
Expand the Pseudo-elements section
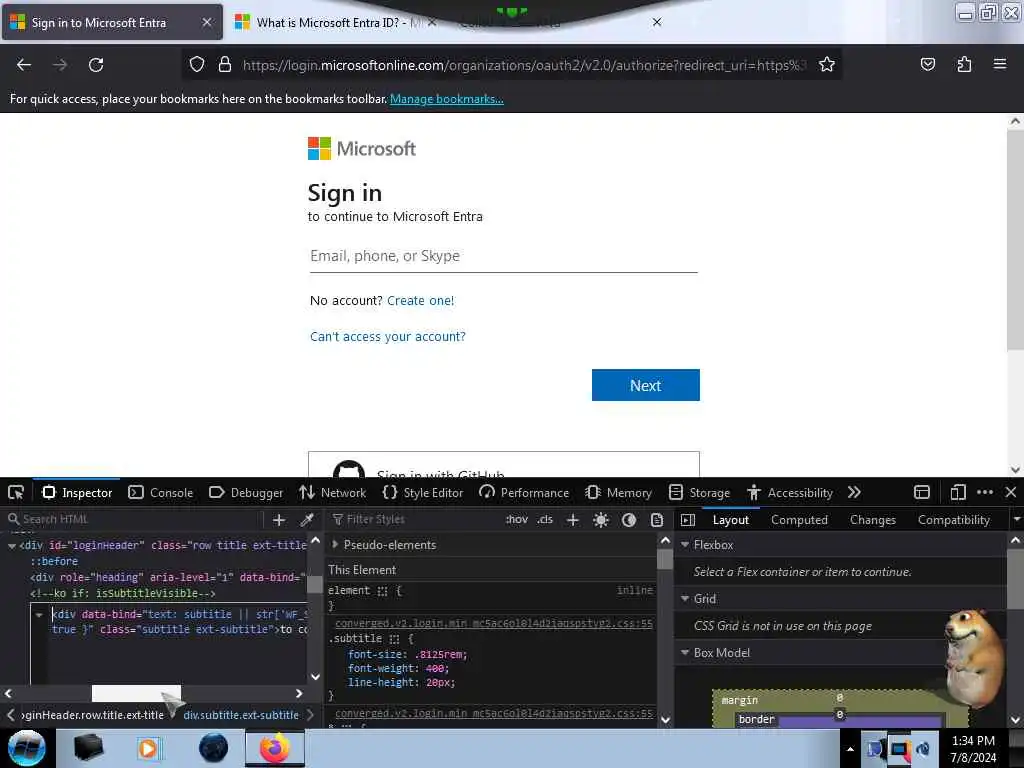(x=336, y=544)
